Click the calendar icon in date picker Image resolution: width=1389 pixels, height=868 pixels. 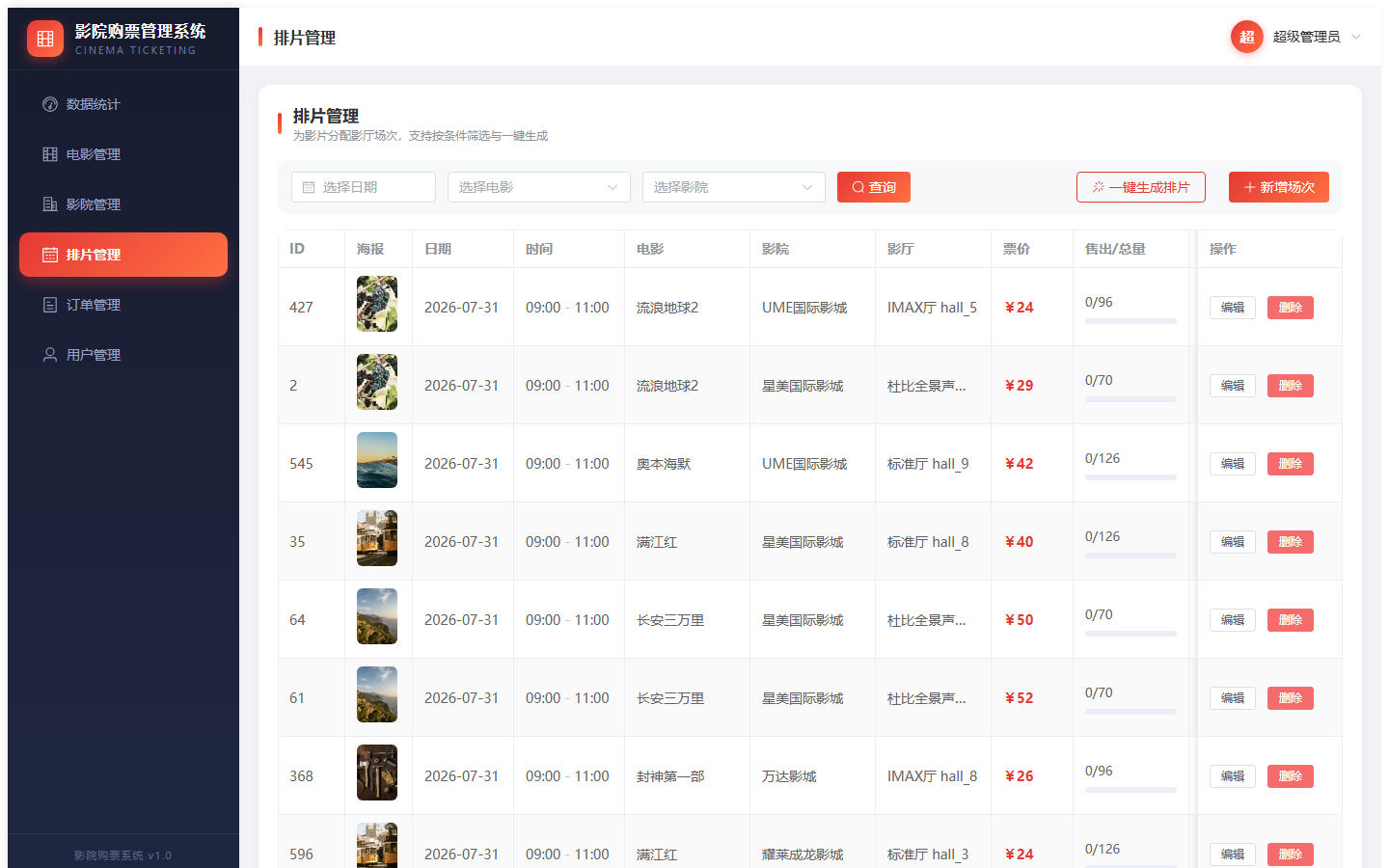click(309, 187)
